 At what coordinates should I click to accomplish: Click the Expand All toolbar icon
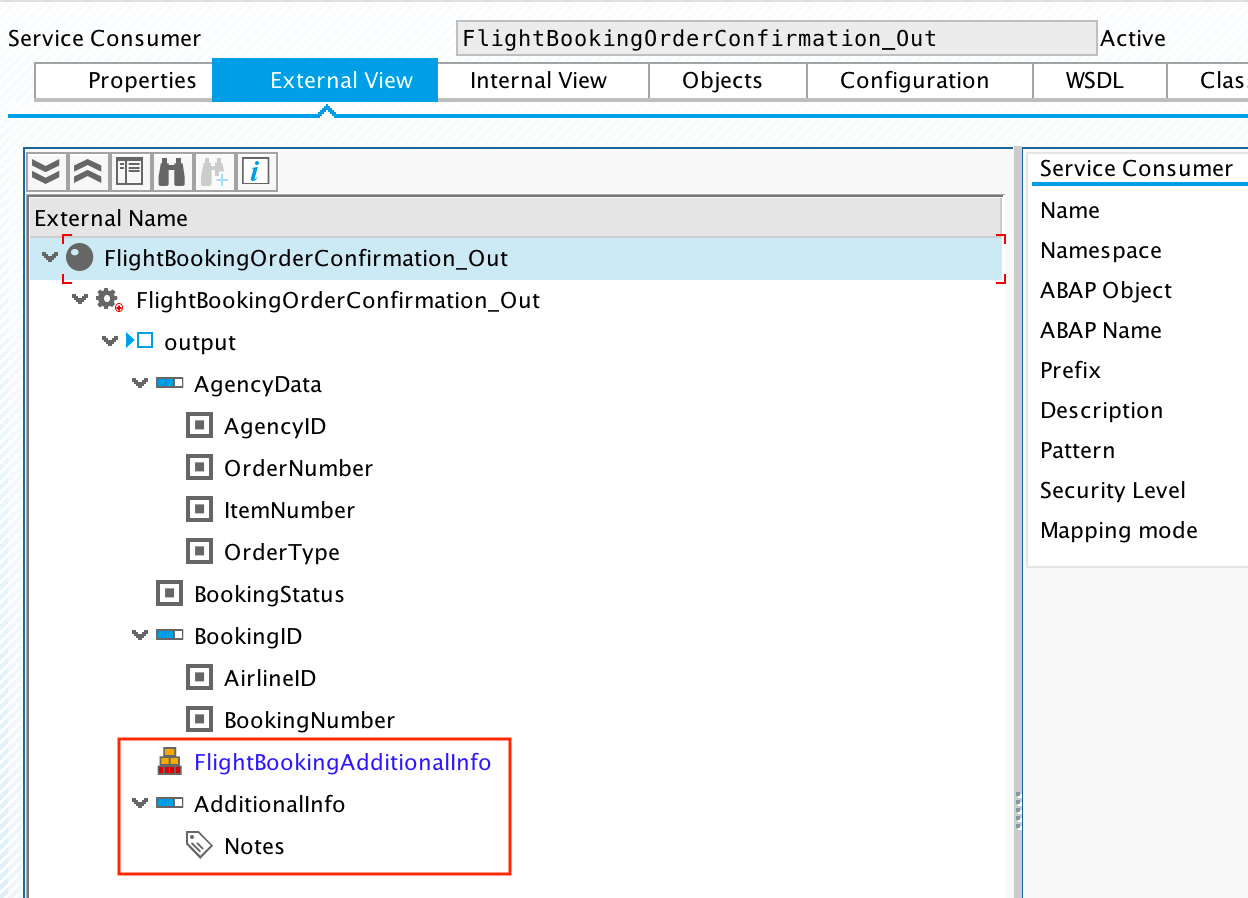pos(46,171)
